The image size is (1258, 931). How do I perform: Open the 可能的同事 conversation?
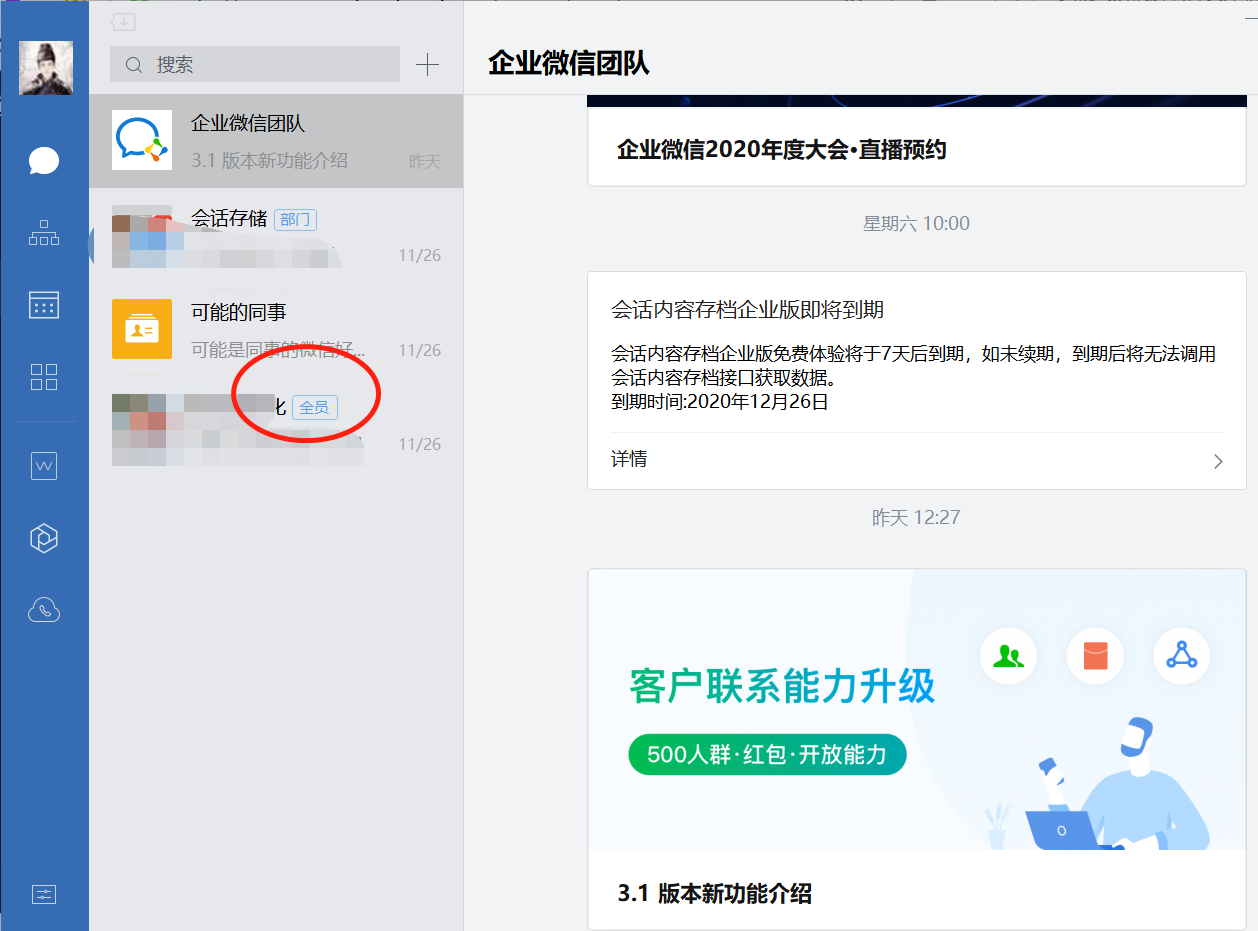point(276,330)
